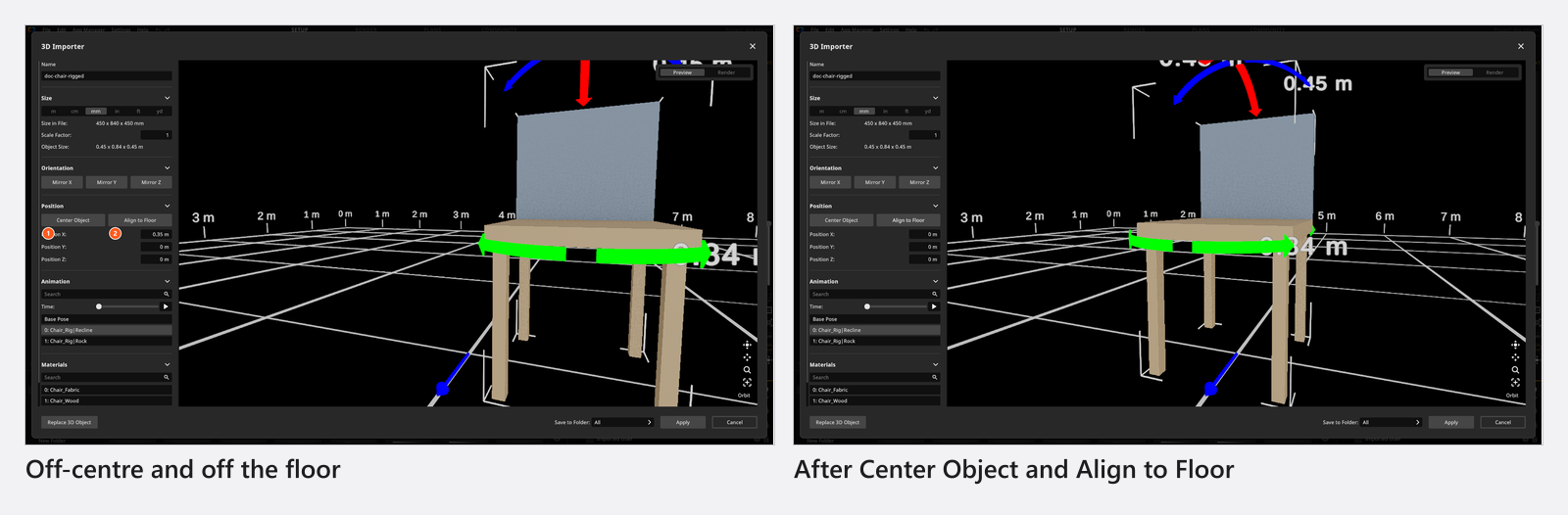
Task: Click Apply in the after-centering screenshot
Action: pos(1450,422)
